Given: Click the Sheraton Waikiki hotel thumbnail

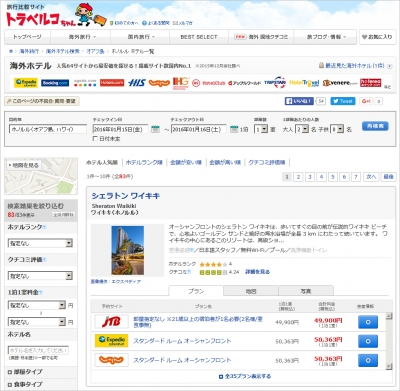Looking at the screenshot, I should click(128, 250).
